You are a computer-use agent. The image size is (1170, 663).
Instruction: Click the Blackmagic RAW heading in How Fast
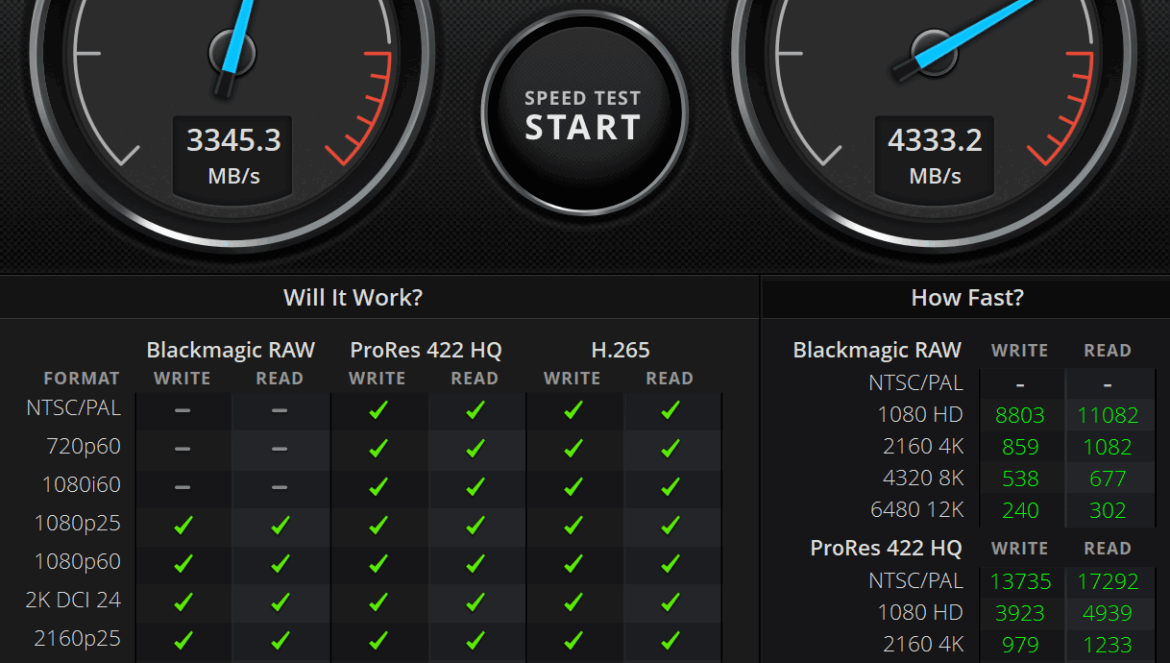pyautogui.click(x=877, y=350)
